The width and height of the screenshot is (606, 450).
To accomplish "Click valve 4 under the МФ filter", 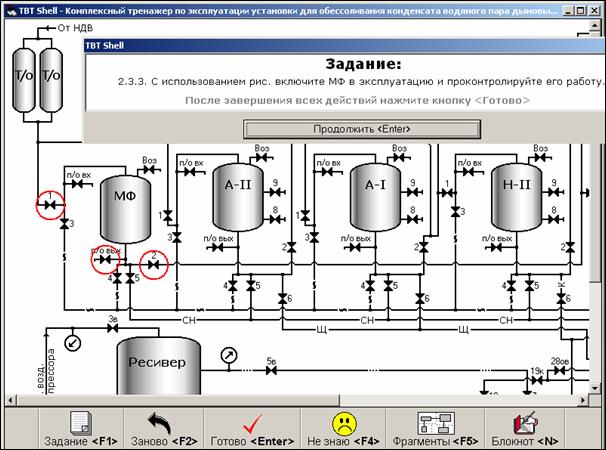I will [117, 278].
